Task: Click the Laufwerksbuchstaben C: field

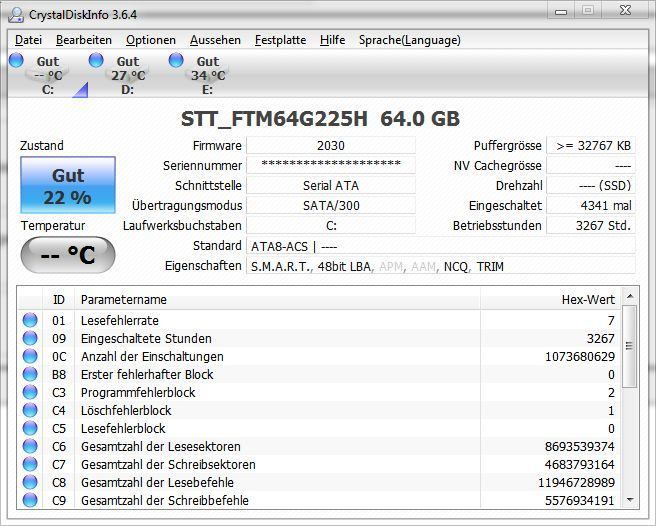Action: [331, 226]
